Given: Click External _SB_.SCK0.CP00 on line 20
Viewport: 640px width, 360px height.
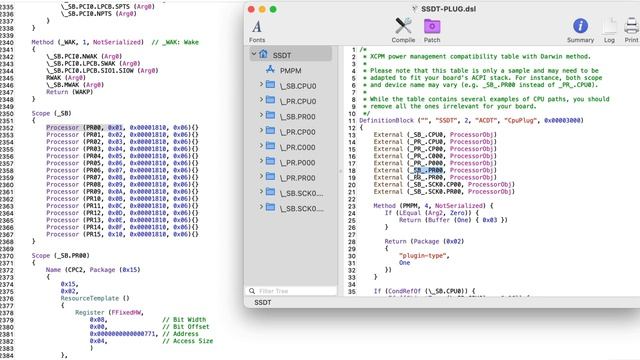Looking at the screenshot, I should pos(444,184).
